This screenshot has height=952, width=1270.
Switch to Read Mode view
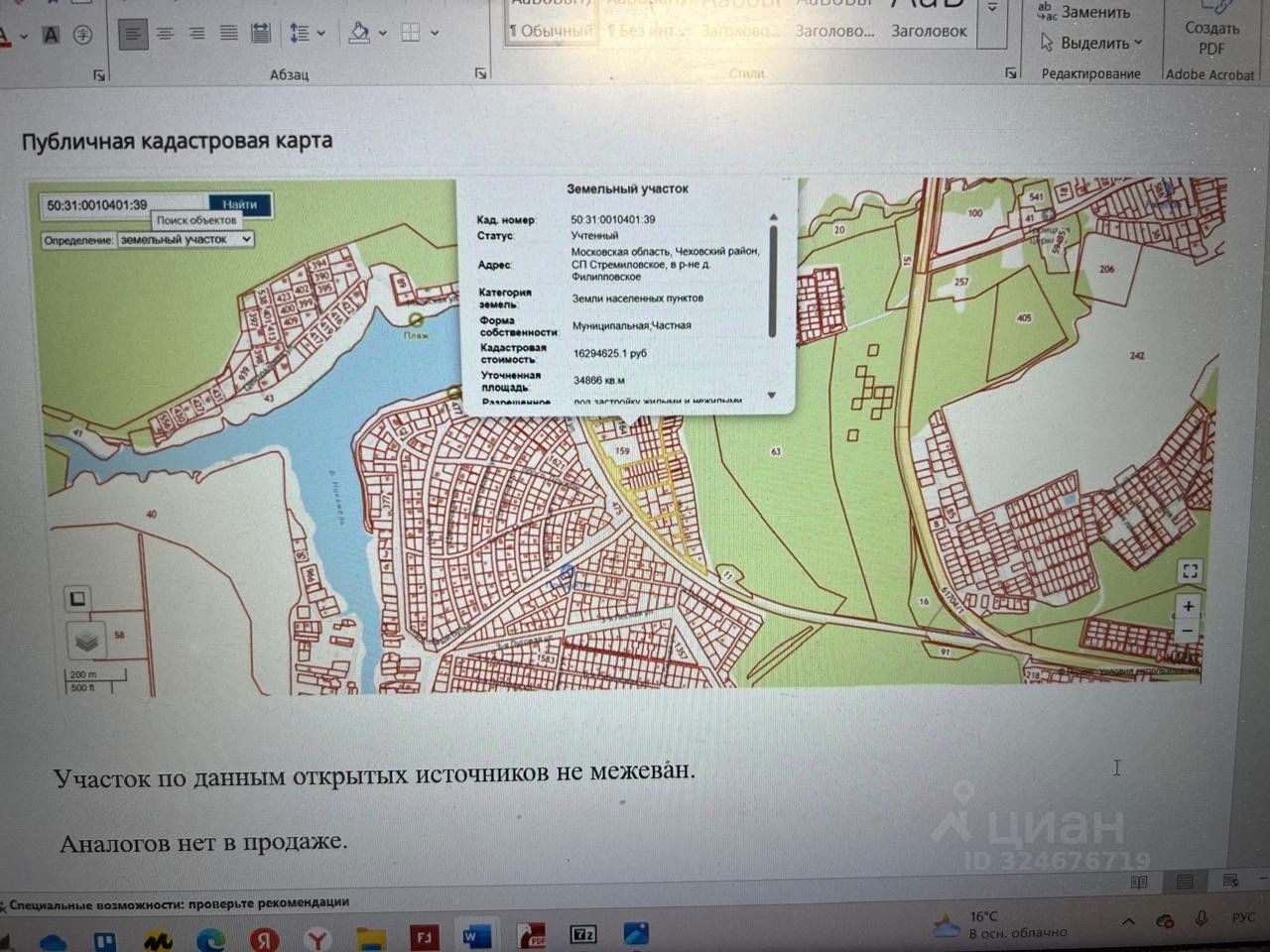tap(1139, 882)
